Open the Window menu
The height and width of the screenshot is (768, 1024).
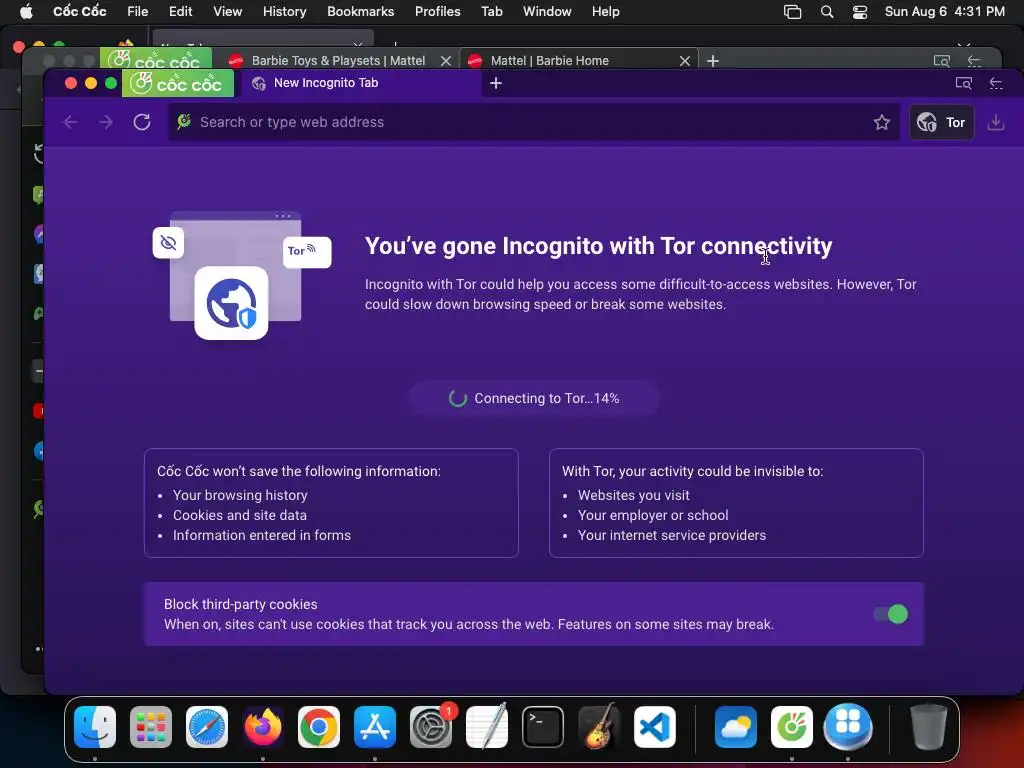(x=547, y=11)
